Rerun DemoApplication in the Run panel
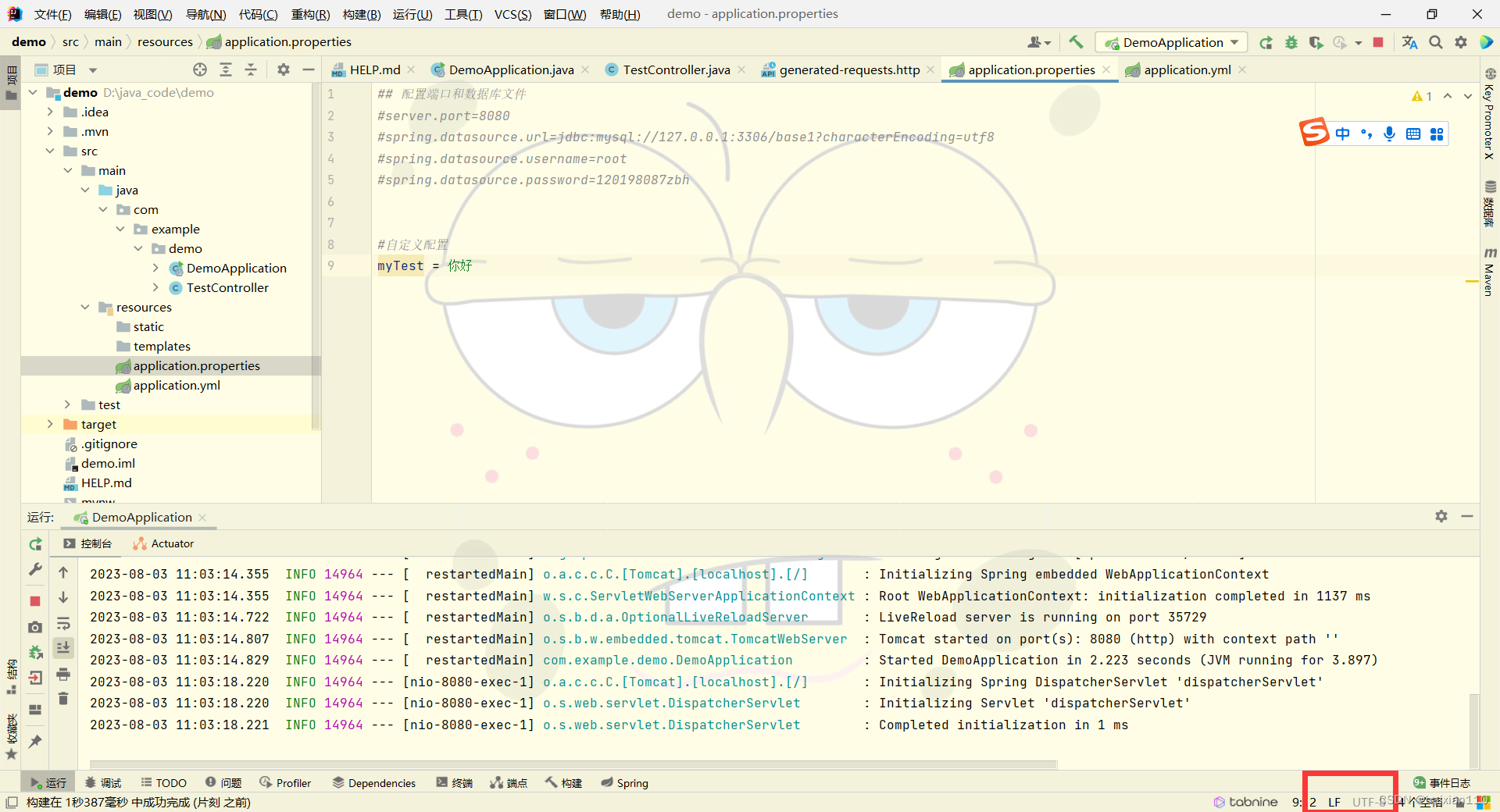Viewport: 1500px width, 812px height. pyautogui.click(x=35, y=544)
